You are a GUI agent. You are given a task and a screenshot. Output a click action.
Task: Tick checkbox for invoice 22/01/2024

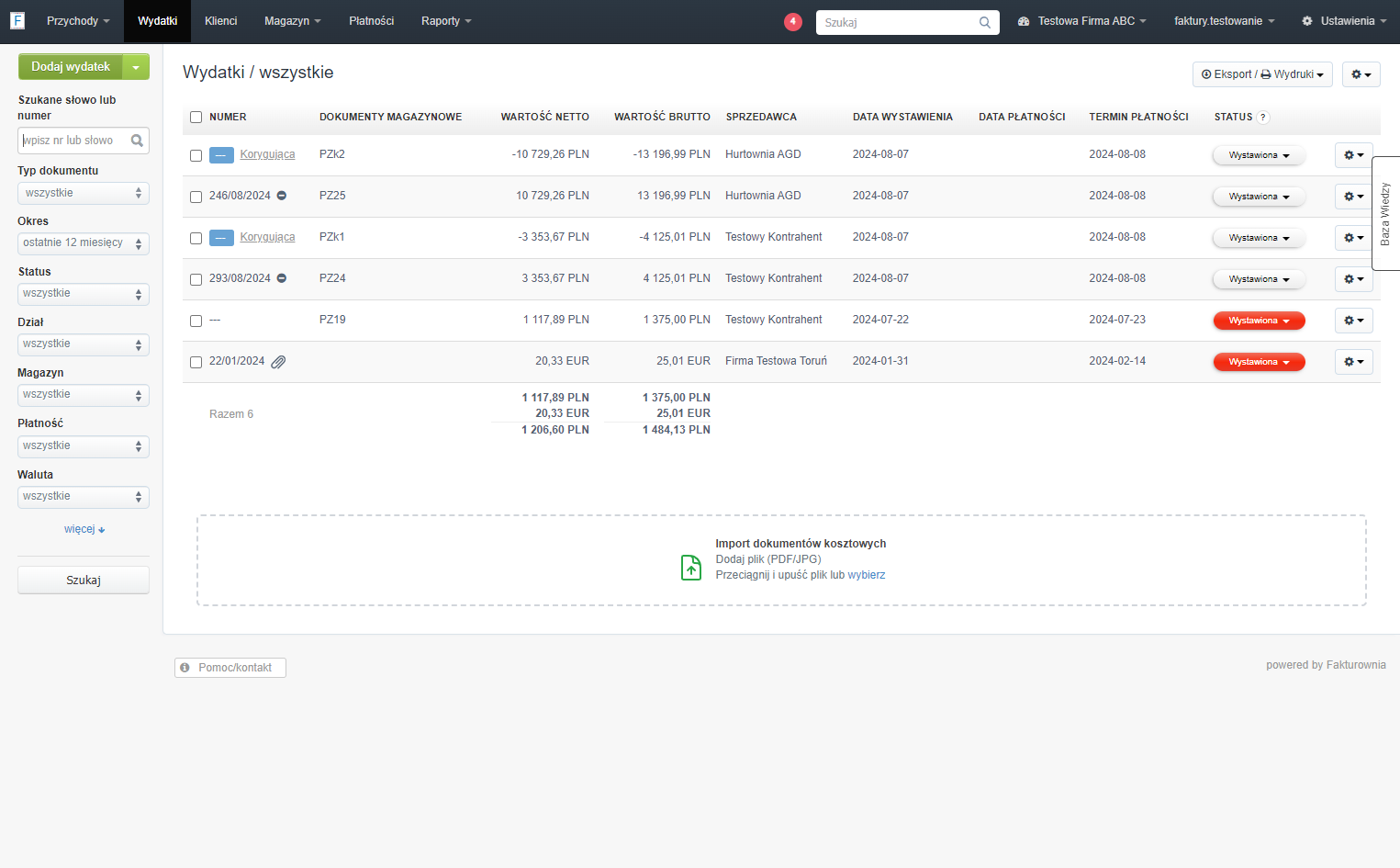196,362
